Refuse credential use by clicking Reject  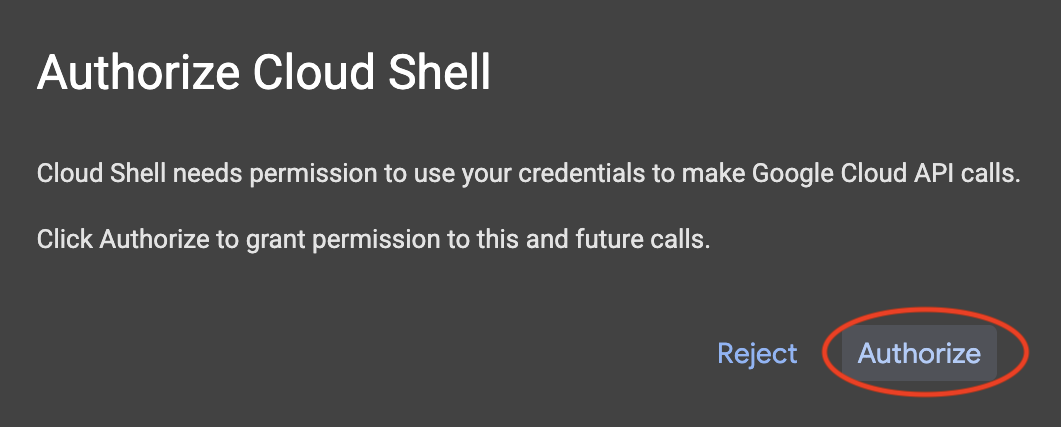(x=757, y=353)
